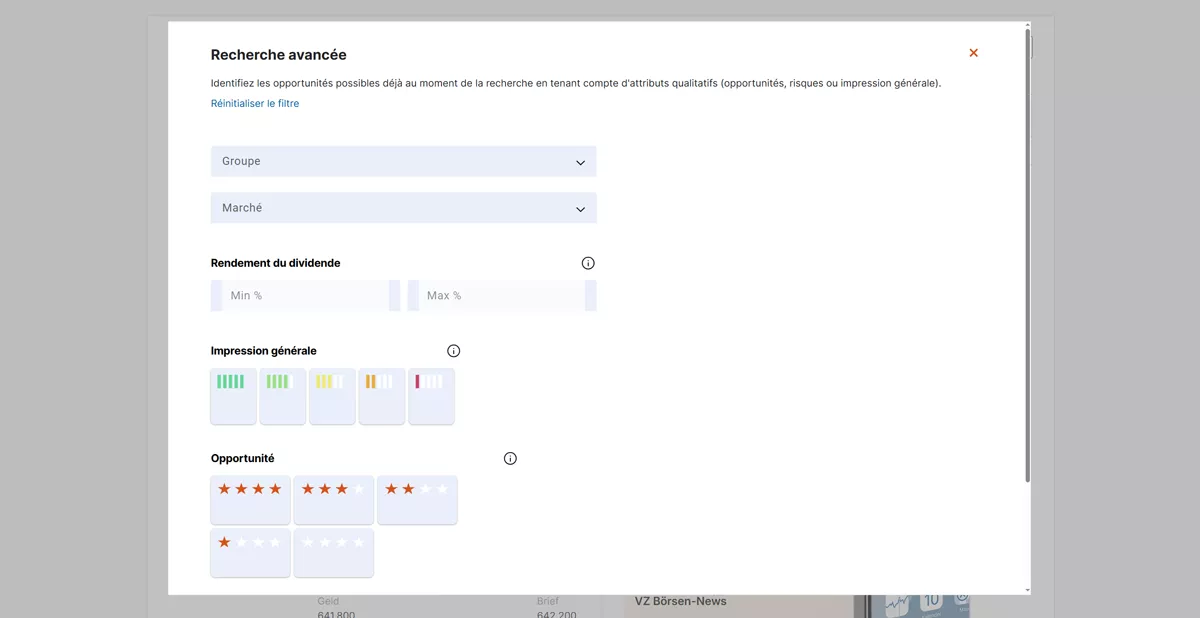
Task: Select four light-green bars impression rating
Action: tap(283, 396)
